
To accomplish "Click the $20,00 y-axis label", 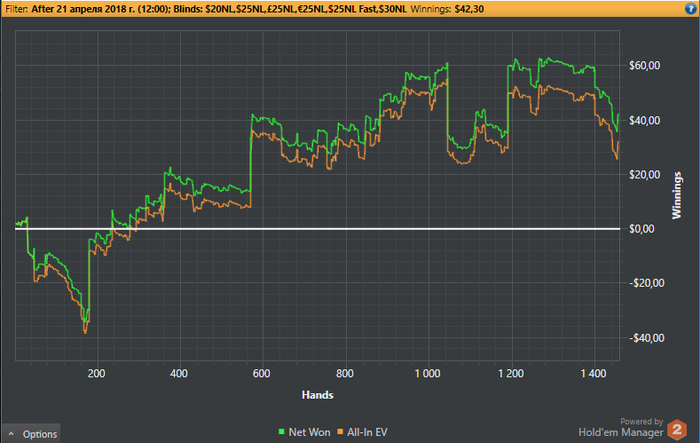I will (x=645, y=174).
